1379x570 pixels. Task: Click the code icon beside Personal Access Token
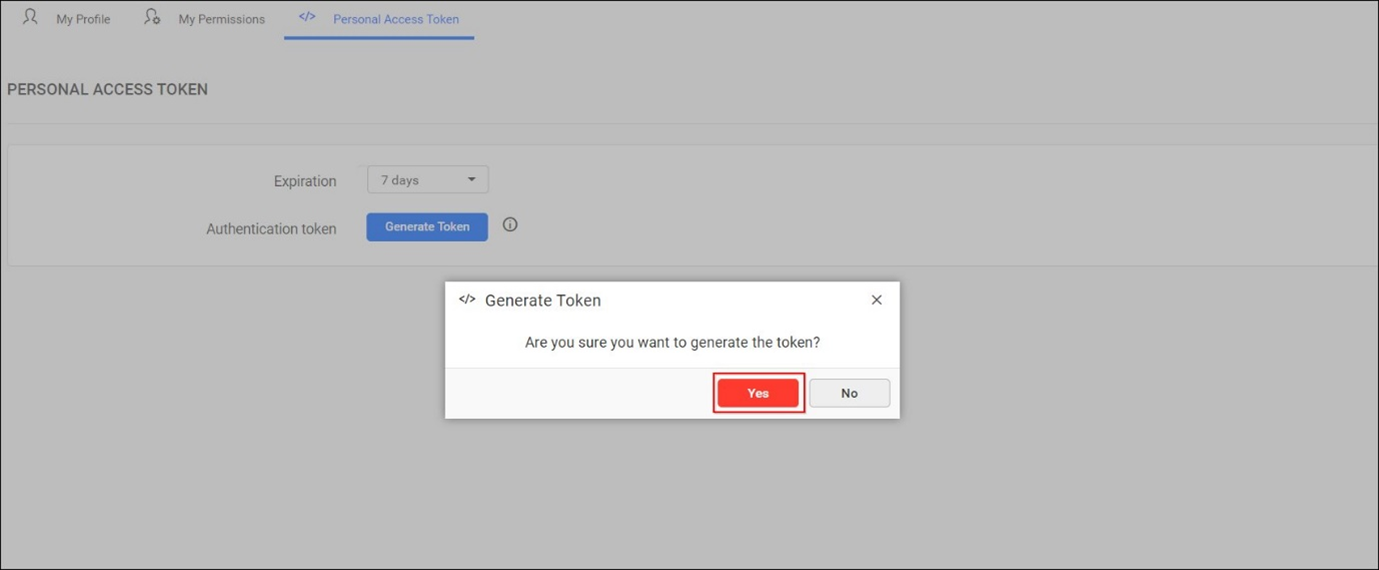point(307,17)
